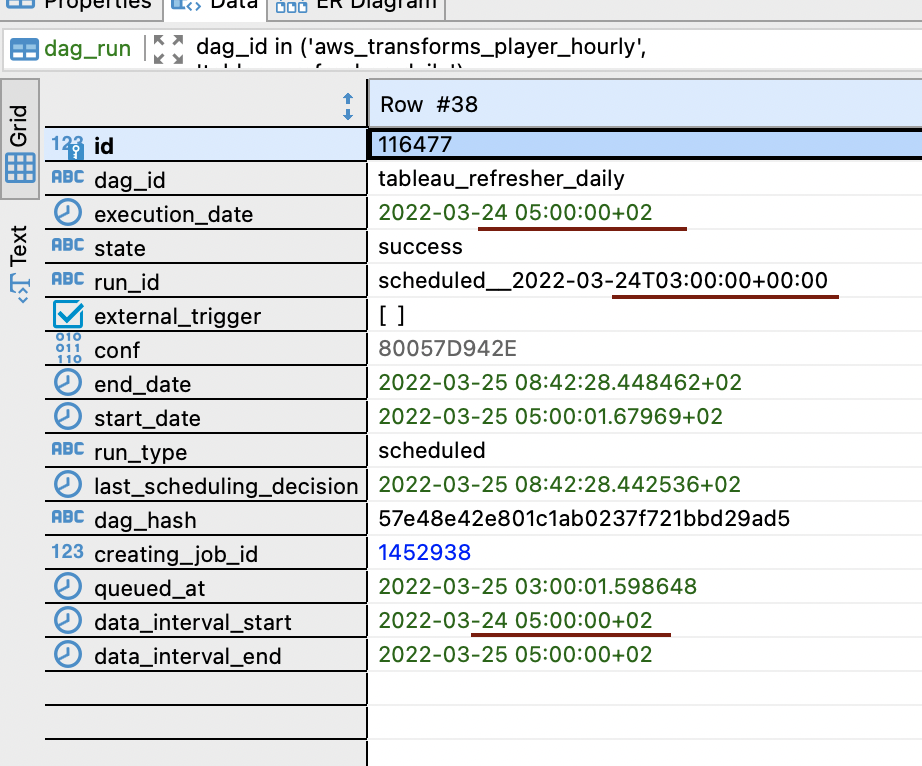
Task: Select the creating_job_id field label
Action: (x=176, y=554)
